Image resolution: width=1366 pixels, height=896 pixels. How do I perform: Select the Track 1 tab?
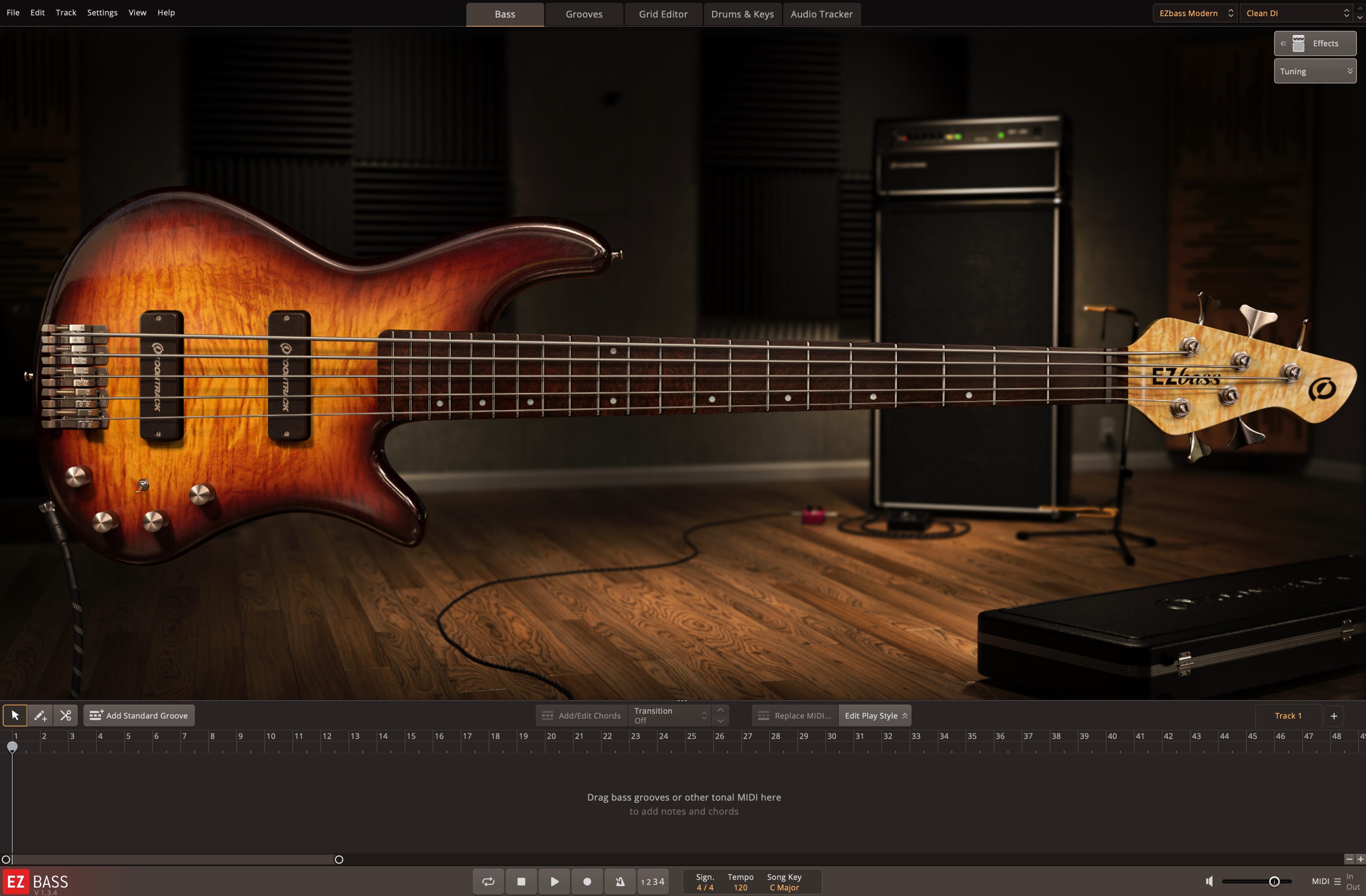pos(1288,715)
